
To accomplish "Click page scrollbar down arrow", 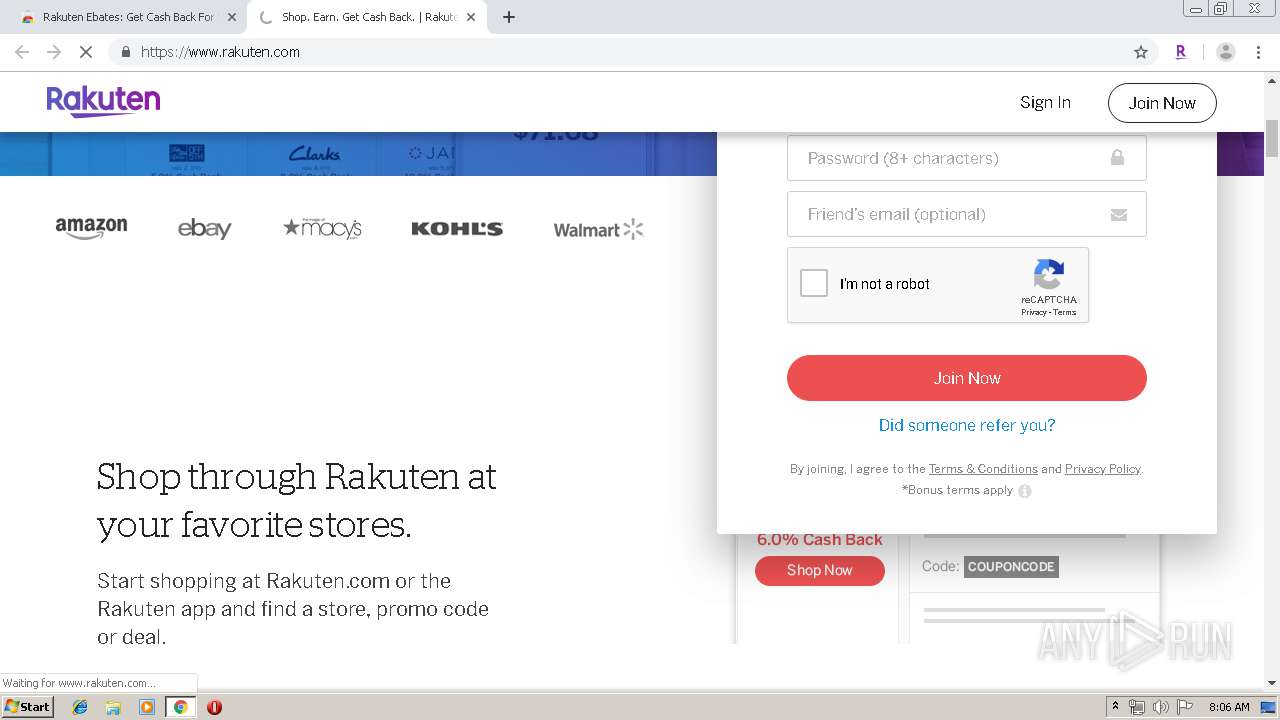I will click(1272, 683).
